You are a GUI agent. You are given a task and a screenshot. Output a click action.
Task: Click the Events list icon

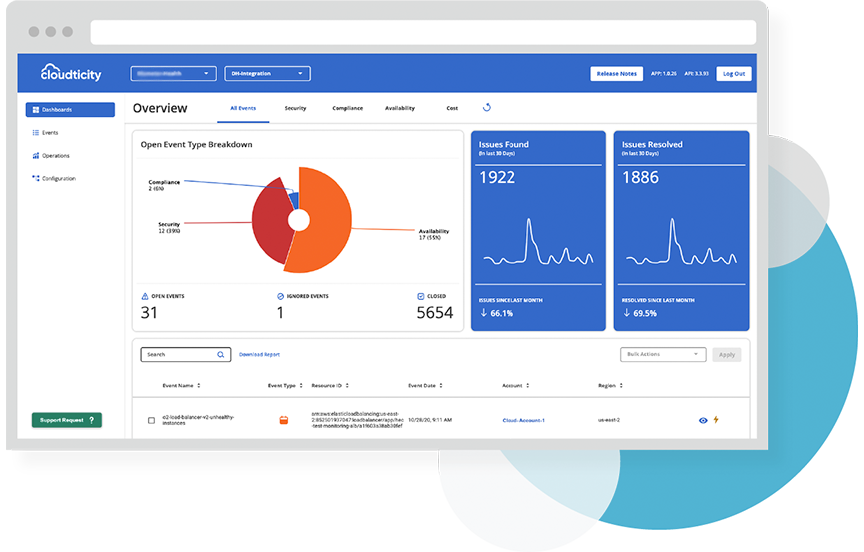36,133
